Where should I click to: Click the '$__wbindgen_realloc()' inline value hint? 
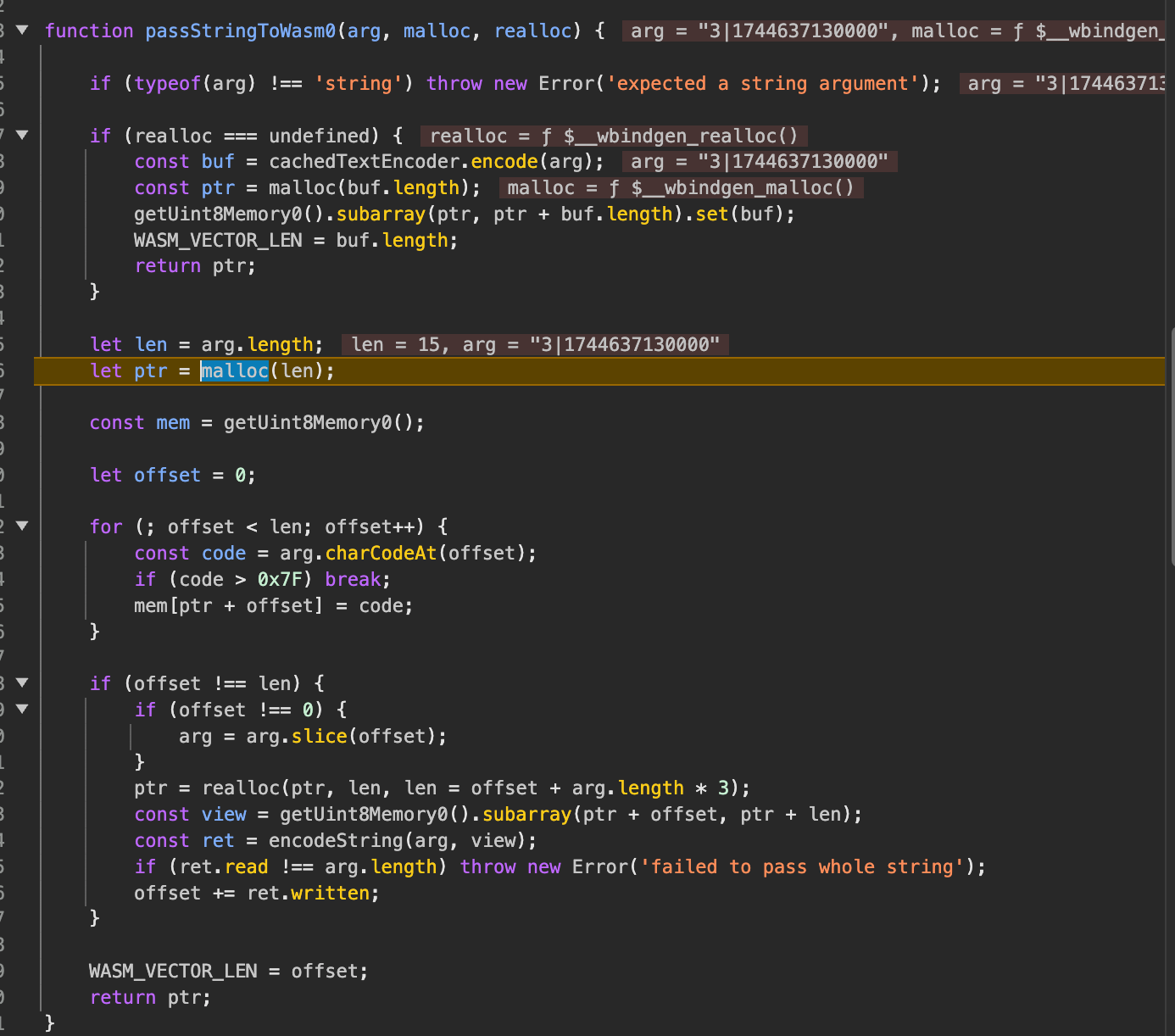tap(681, 136)
